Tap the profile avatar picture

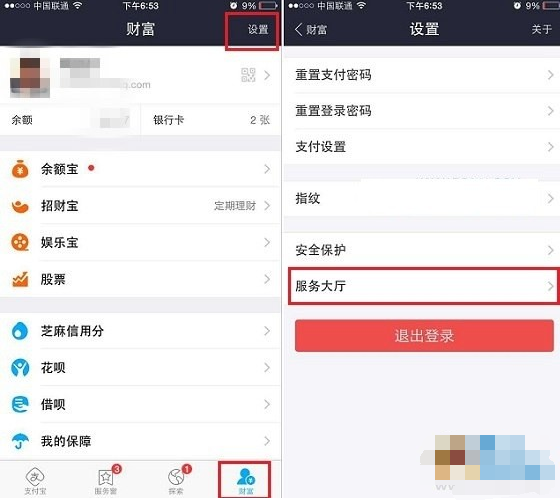30,78
